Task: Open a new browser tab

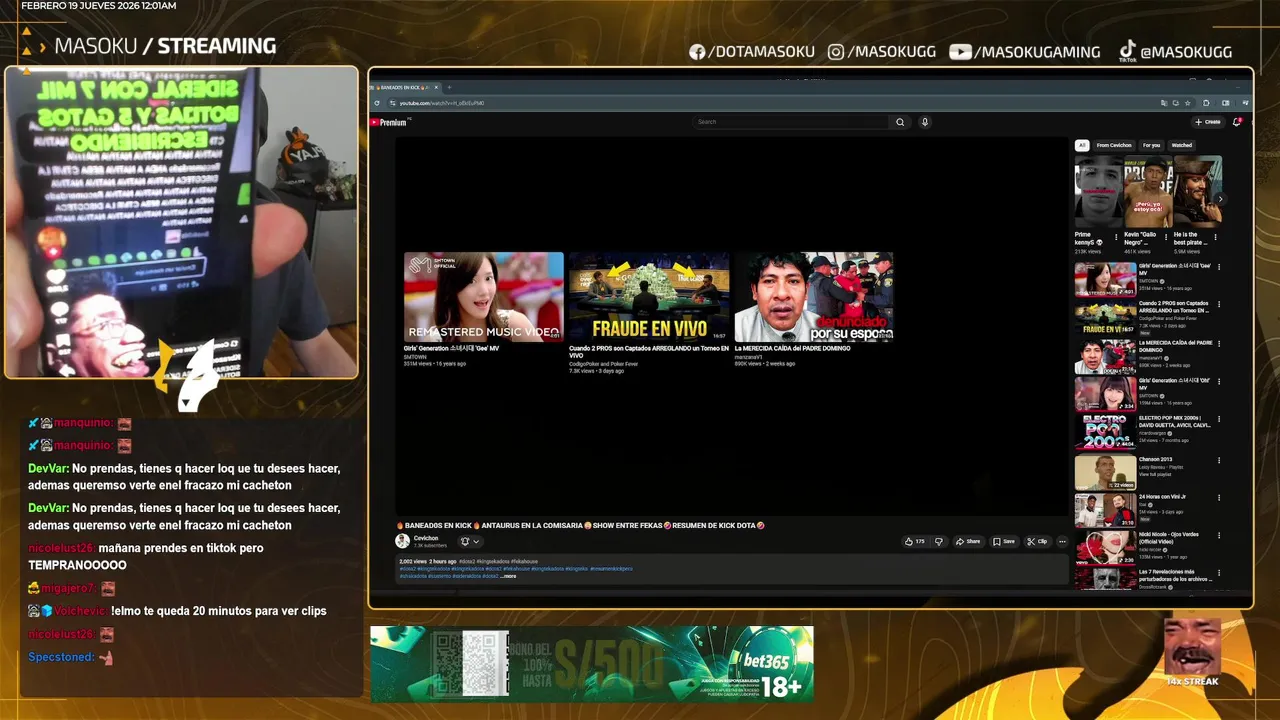Action: pyautogui.click(x=449, y=87)
